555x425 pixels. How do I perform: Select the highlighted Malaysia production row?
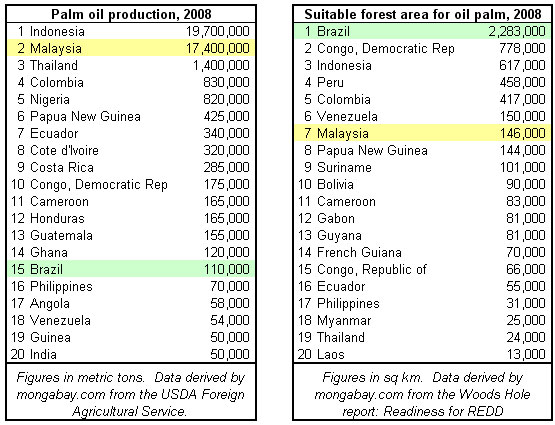tap(131, 48)
